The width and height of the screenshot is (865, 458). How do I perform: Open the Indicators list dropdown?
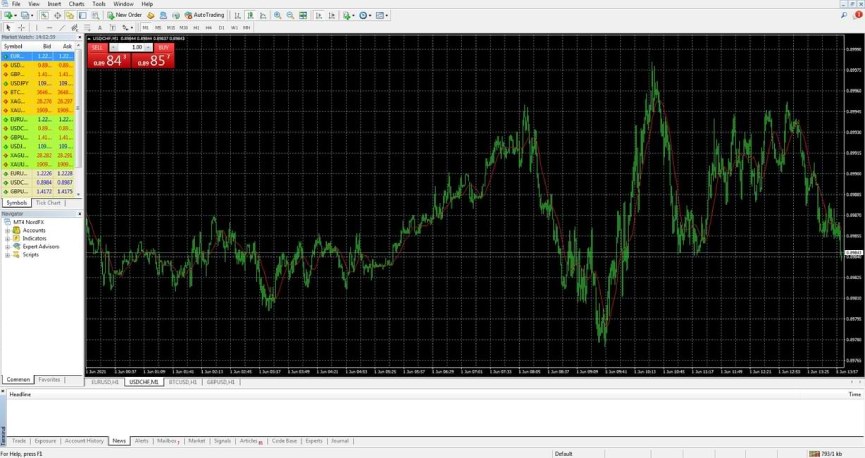point(349,15)
